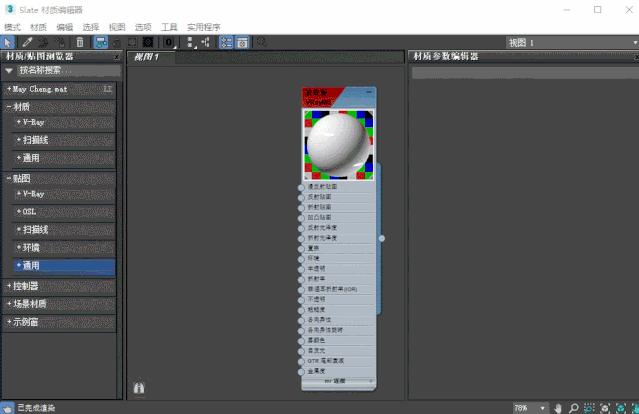
Task: Open Material ID Channel flyout
Action: point(169,42)
